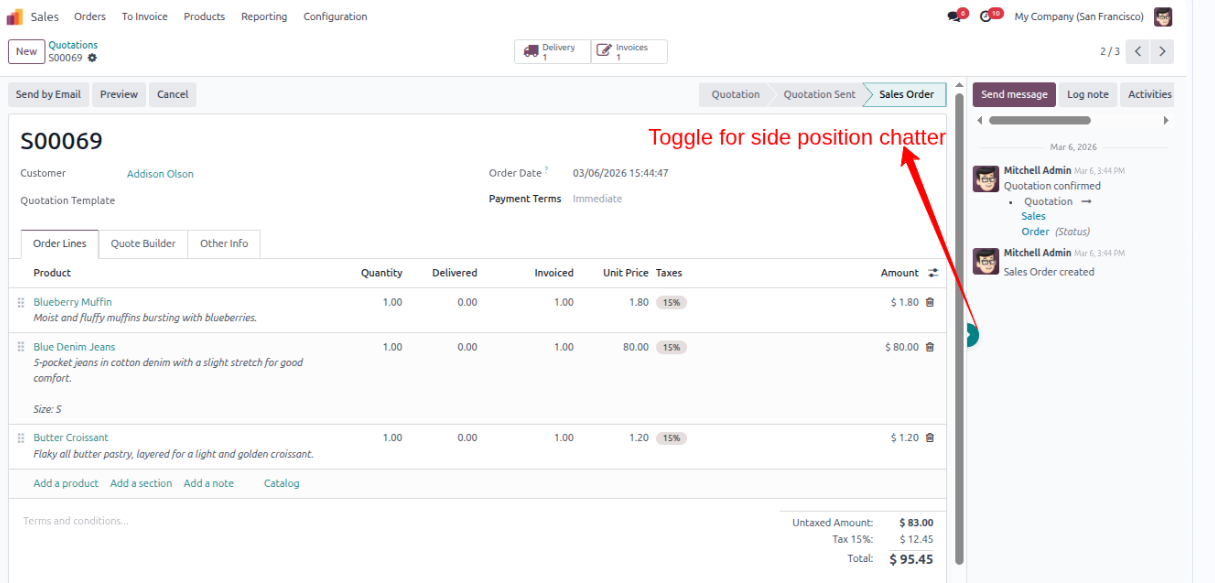Image resolution: width=1215 pixels, height=583 pixels.
Task: Click the Order Date help question mark
Action: (546, 169)
